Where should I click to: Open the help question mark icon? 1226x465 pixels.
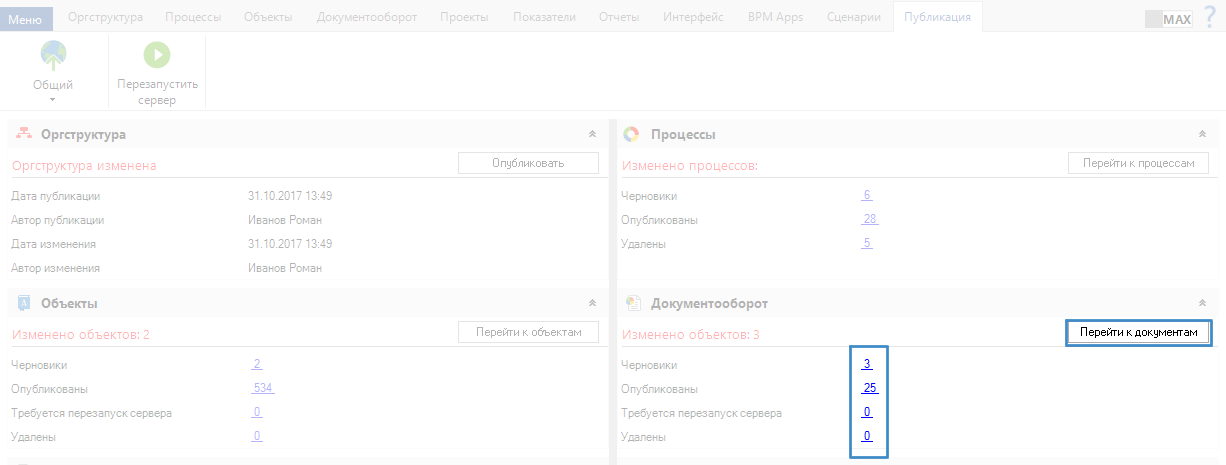point(1209,17)
